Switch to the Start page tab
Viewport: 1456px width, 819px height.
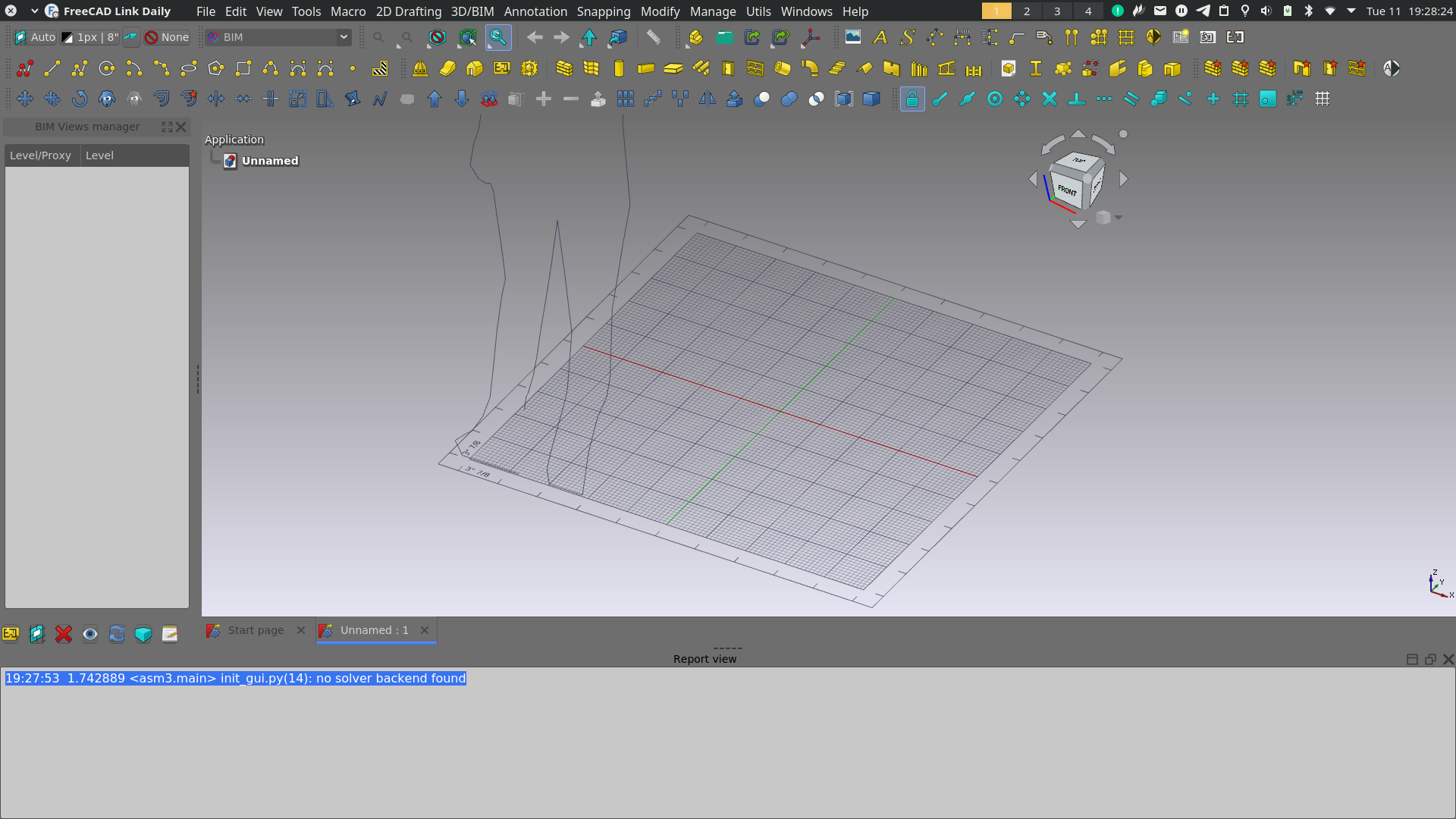pyautogui.click(x=256, y=630)
